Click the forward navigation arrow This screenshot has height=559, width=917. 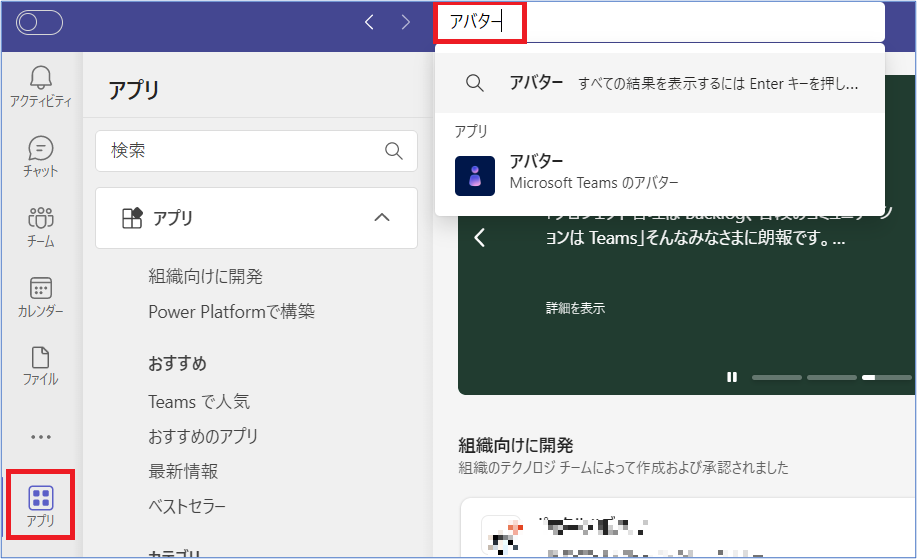(405, 22)
